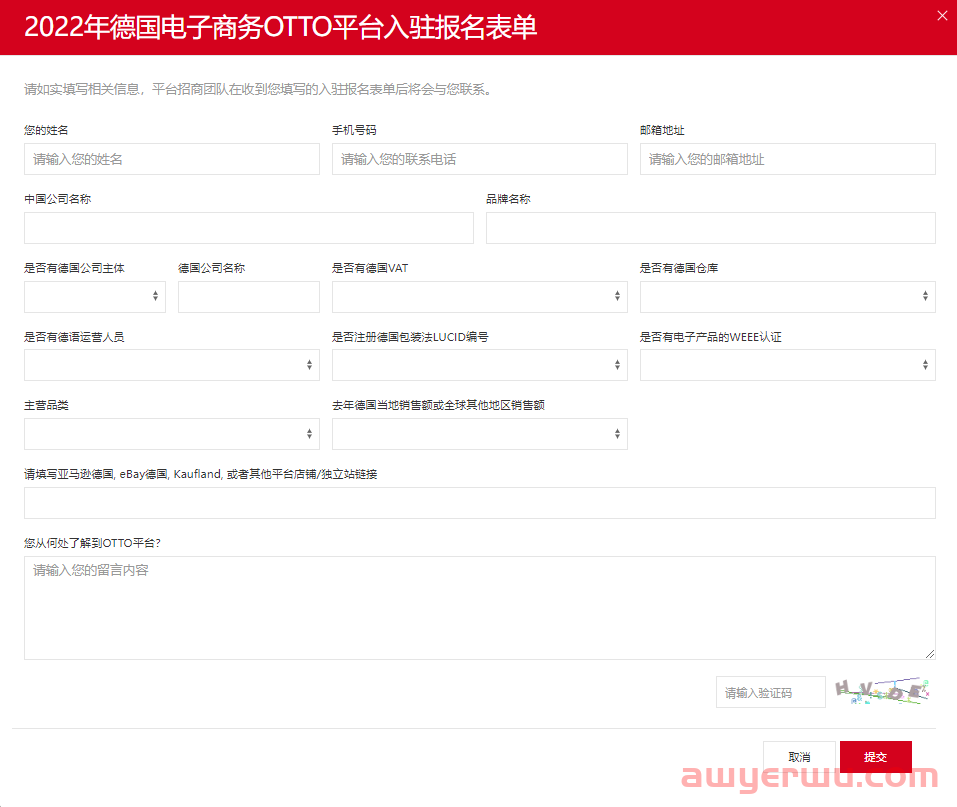Submit the form with 提交 button
The image size is (957, 807).
pos(876,757)
